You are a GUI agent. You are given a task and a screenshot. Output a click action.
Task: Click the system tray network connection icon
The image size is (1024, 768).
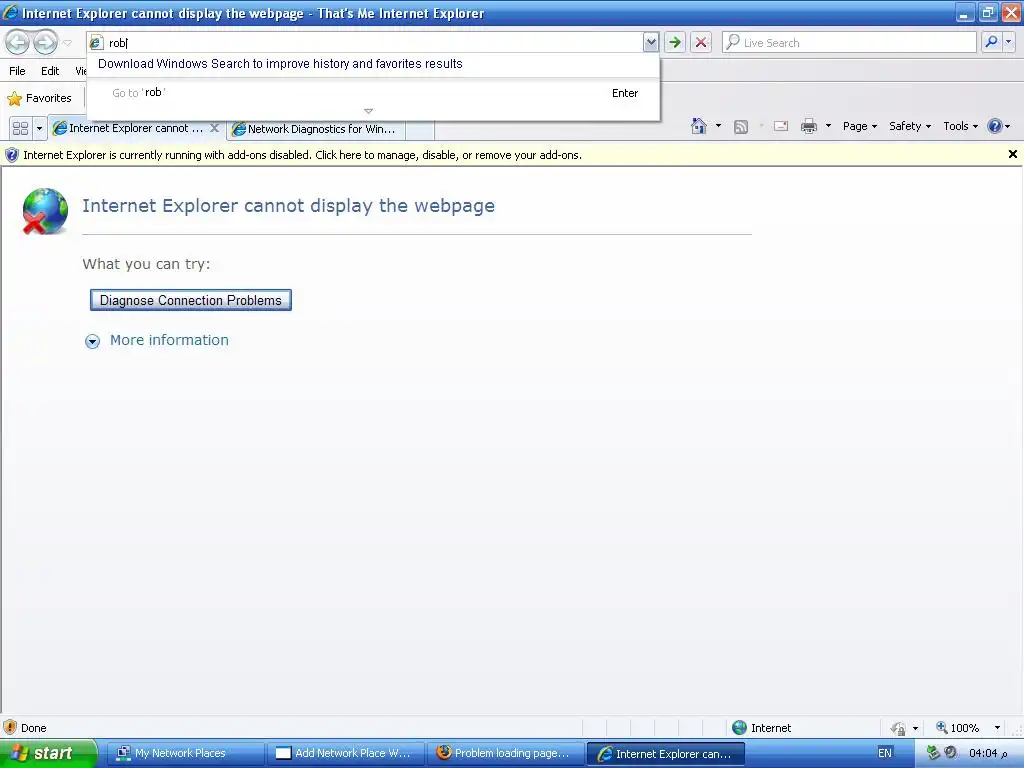click(x=933, y=753)
